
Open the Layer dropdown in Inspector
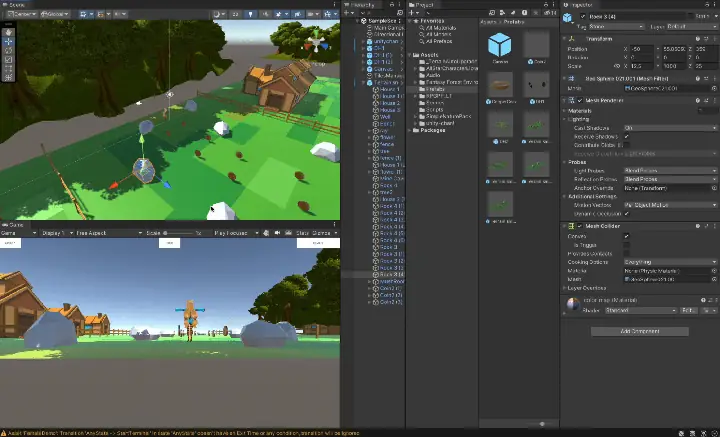coord(692,27)
